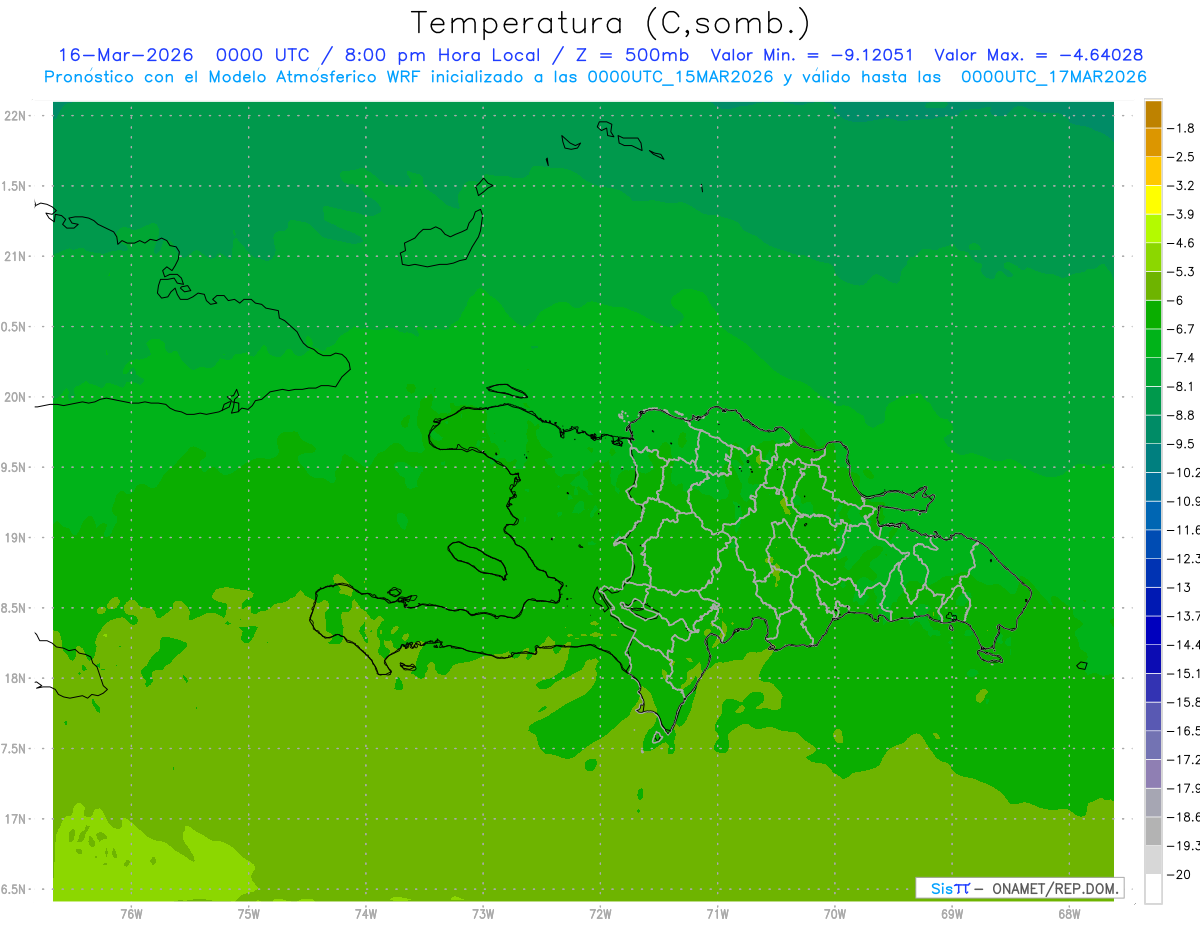Click the '20N' latitude label
The width and height of the screenshot is (1200, 927).
coord(14,397)
